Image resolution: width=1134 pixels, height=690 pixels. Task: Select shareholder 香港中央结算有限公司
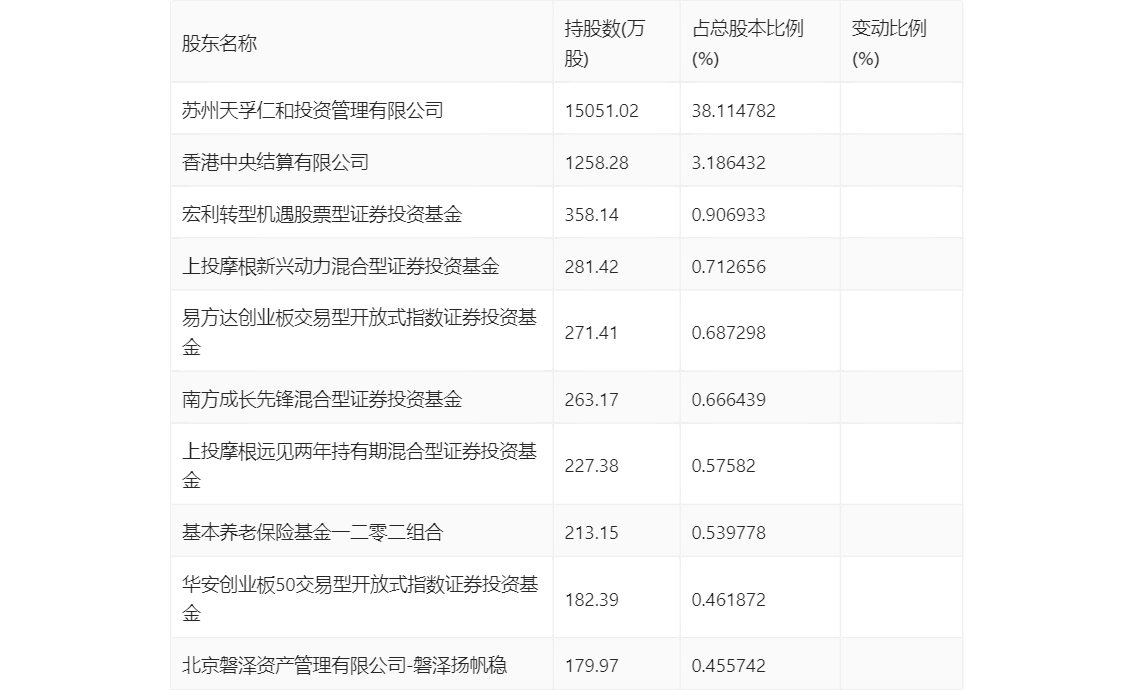(x=276, y=163)
